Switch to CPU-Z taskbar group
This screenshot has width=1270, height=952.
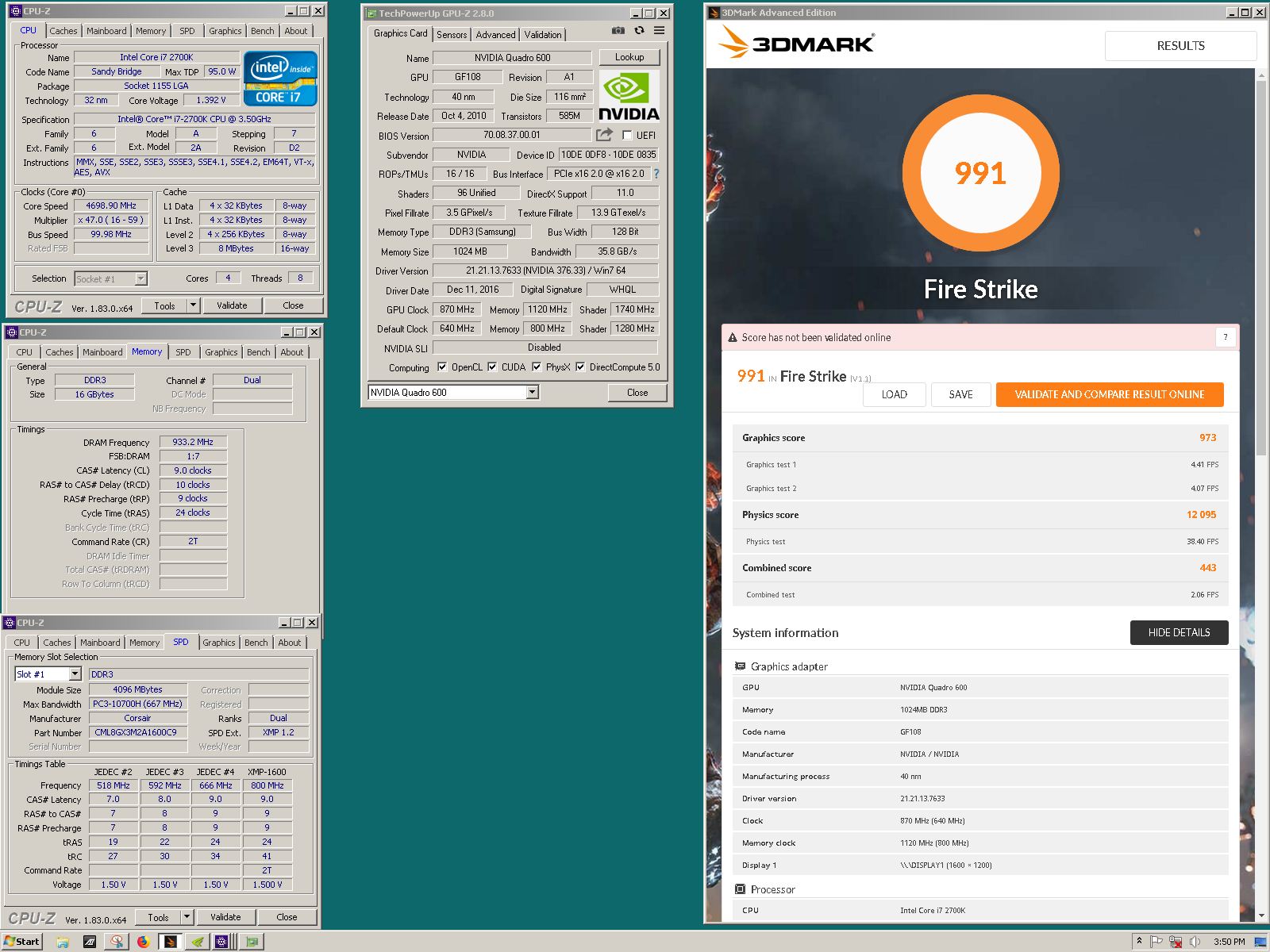coord(223,942)
